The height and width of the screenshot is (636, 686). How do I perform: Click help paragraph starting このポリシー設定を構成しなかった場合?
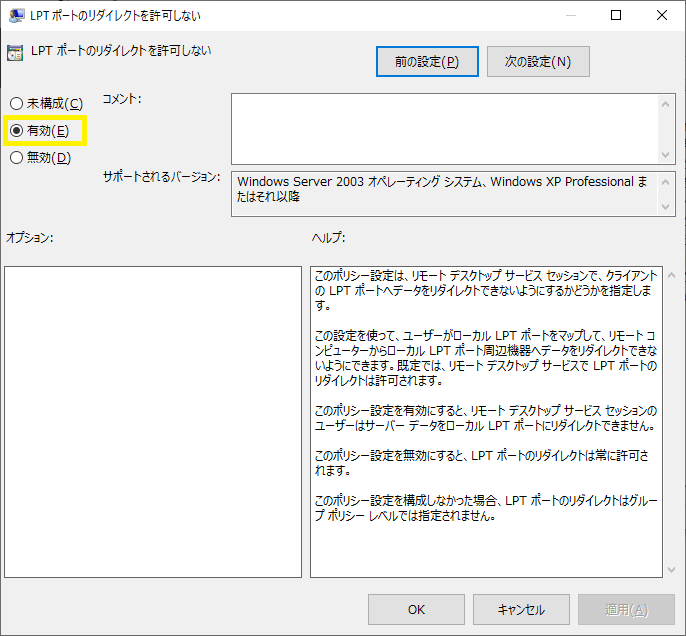(486, 508)
